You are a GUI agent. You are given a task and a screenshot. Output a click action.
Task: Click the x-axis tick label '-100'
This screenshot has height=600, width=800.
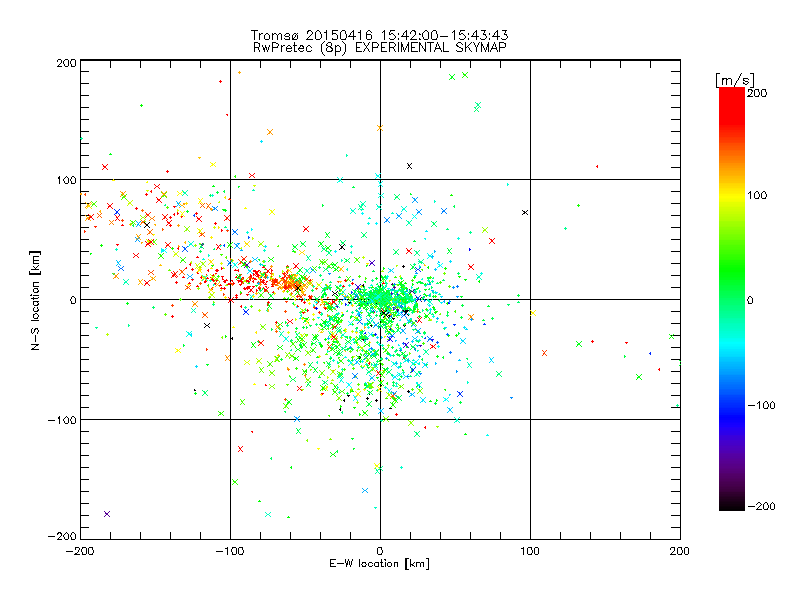pyautogui.click(x=230, y=551)
